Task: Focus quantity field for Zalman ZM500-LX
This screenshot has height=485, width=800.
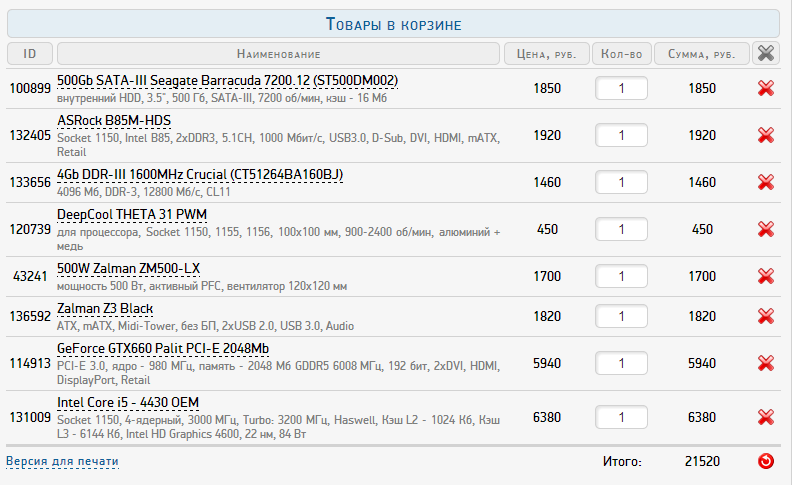Action: (x=621, y=276)
